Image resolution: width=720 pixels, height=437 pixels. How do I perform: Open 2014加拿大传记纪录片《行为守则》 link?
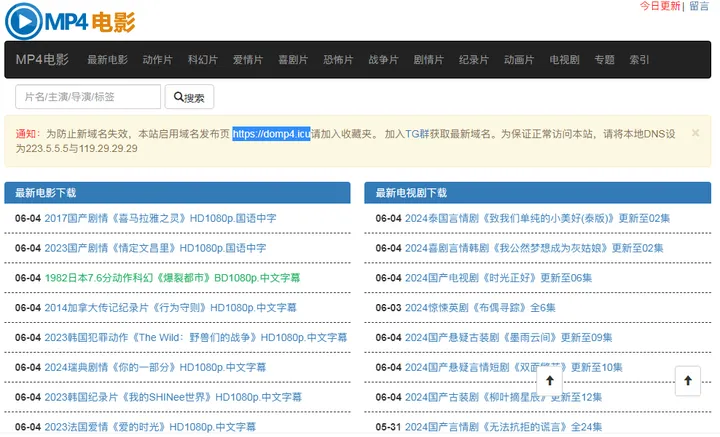point(170,308)
